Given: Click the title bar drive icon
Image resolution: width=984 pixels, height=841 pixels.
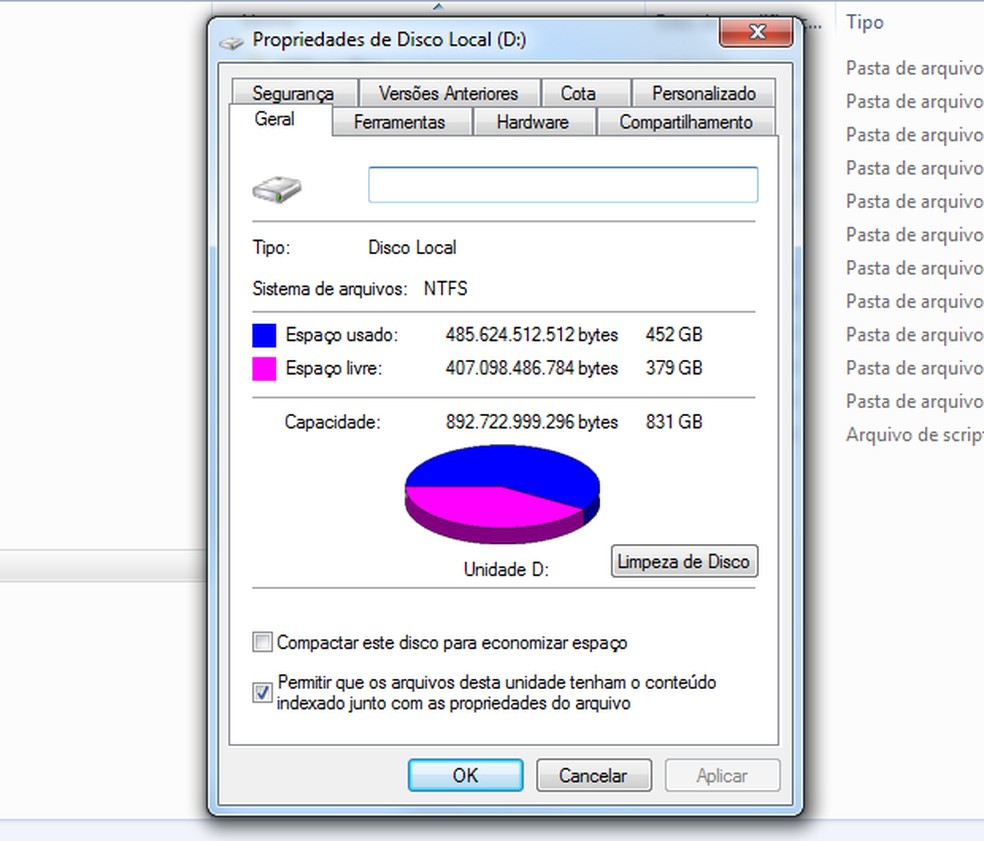Looking at the screenshot, I should pos(231,42).
